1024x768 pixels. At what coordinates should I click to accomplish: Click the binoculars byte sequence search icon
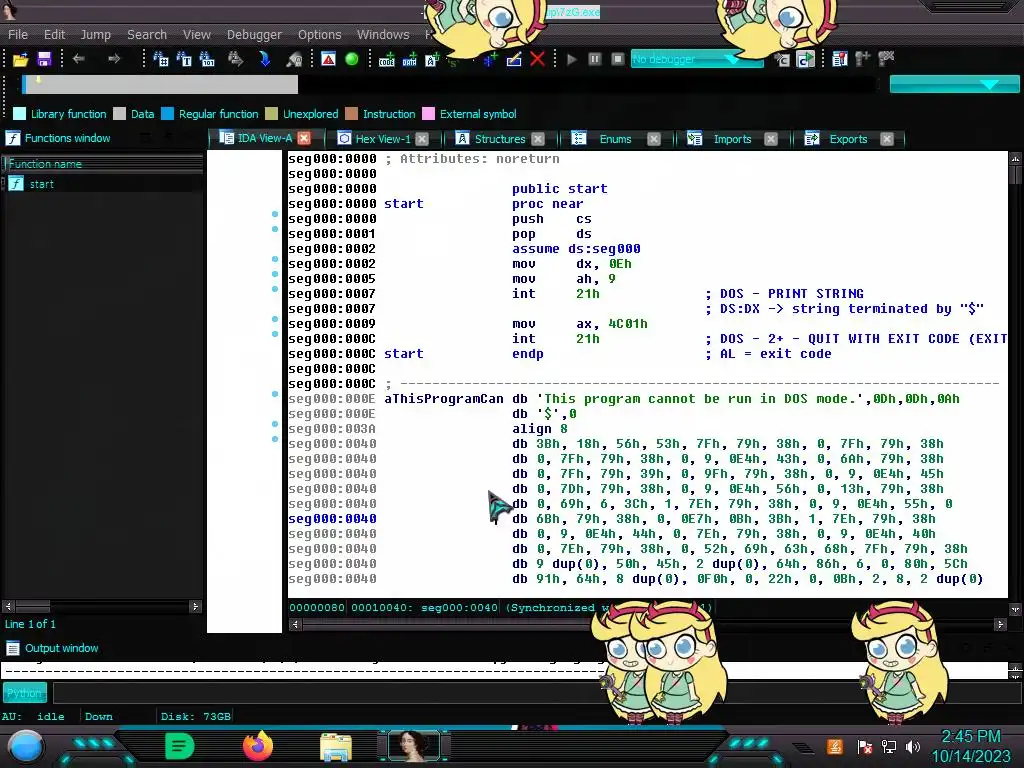(x=207, y=59)
